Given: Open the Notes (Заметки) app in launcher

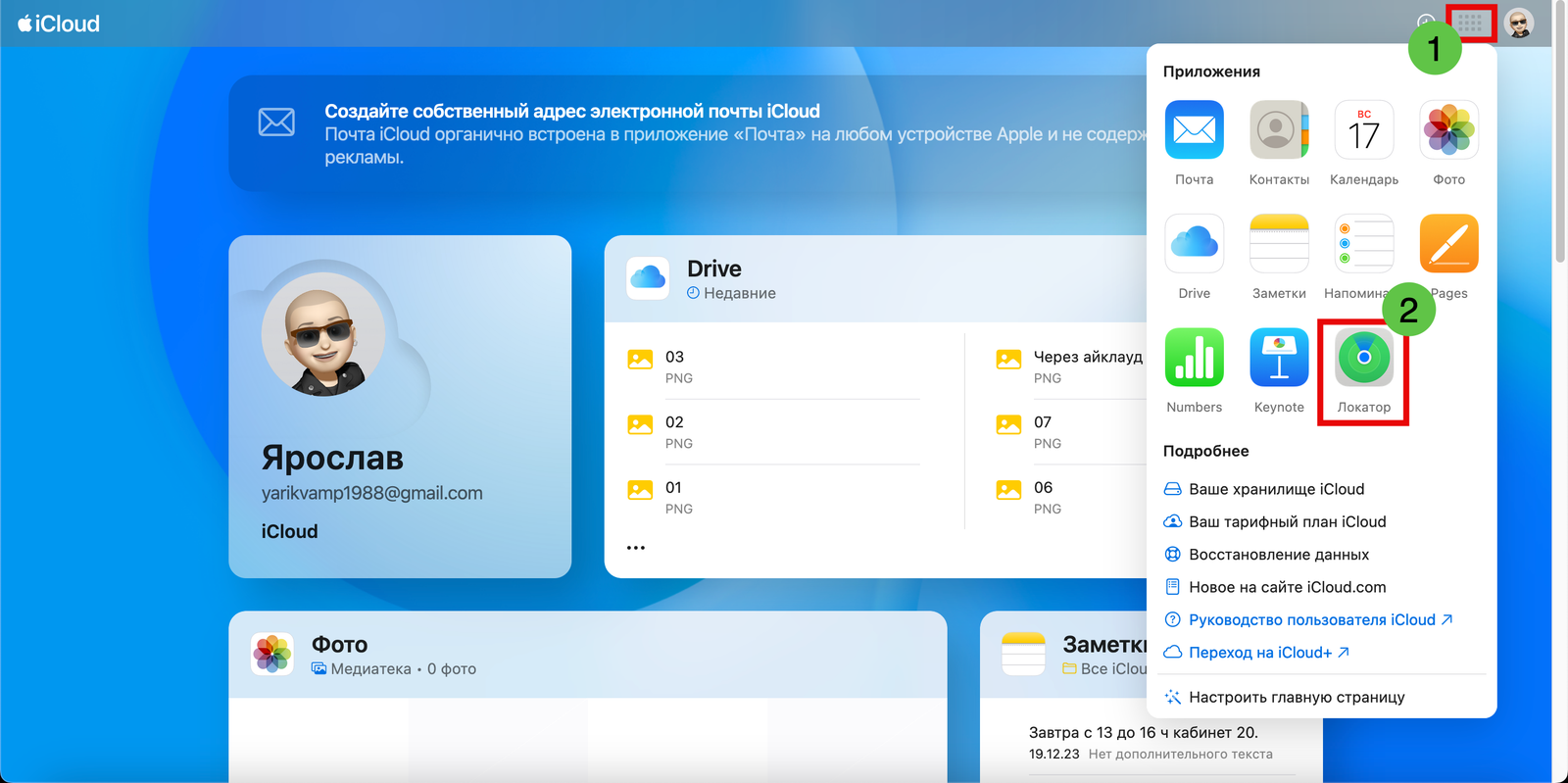Looking at the screenshot, I should click(1279, 243).
